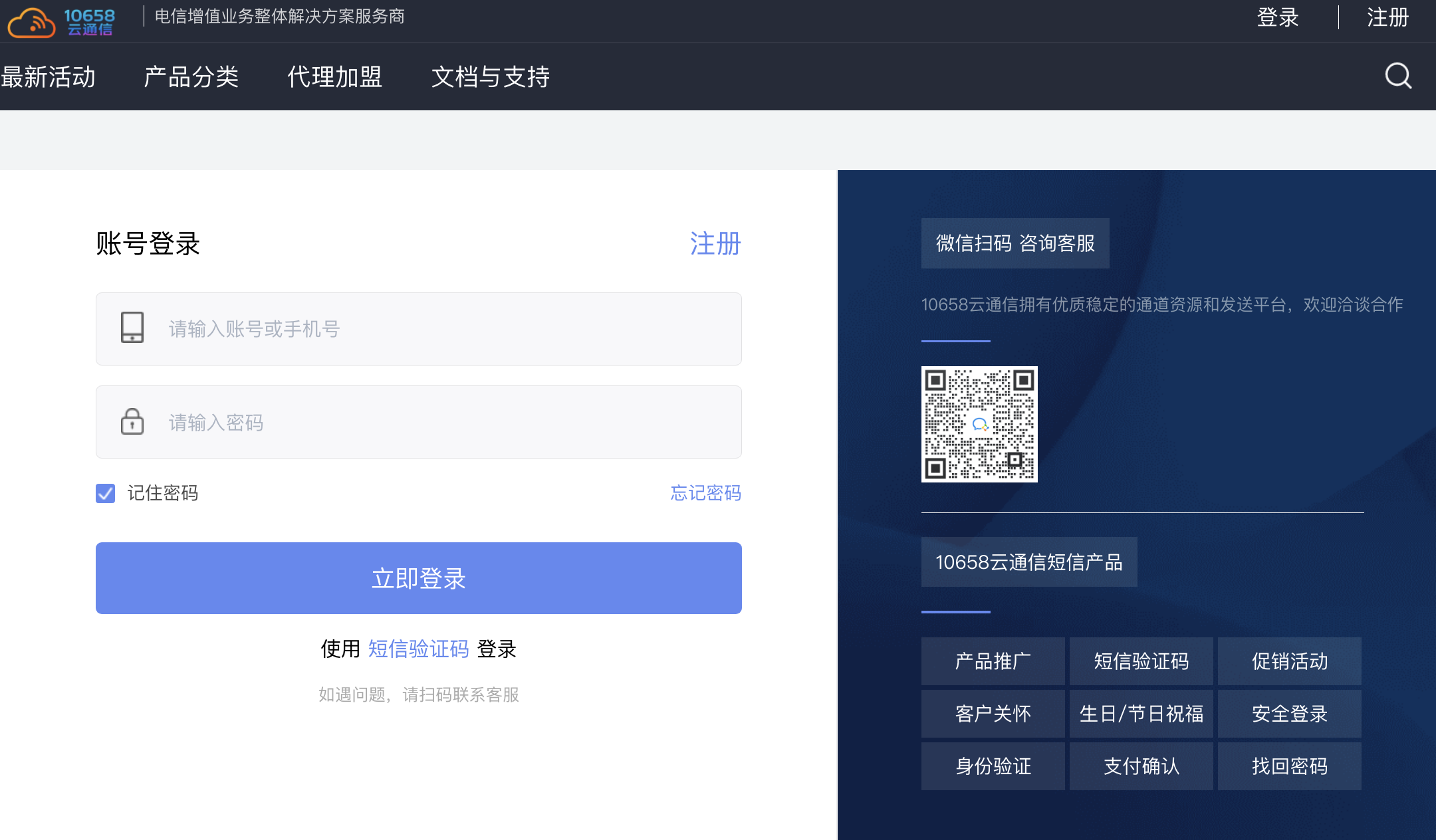Open the 产品分类 menu item

pos(191,76)
